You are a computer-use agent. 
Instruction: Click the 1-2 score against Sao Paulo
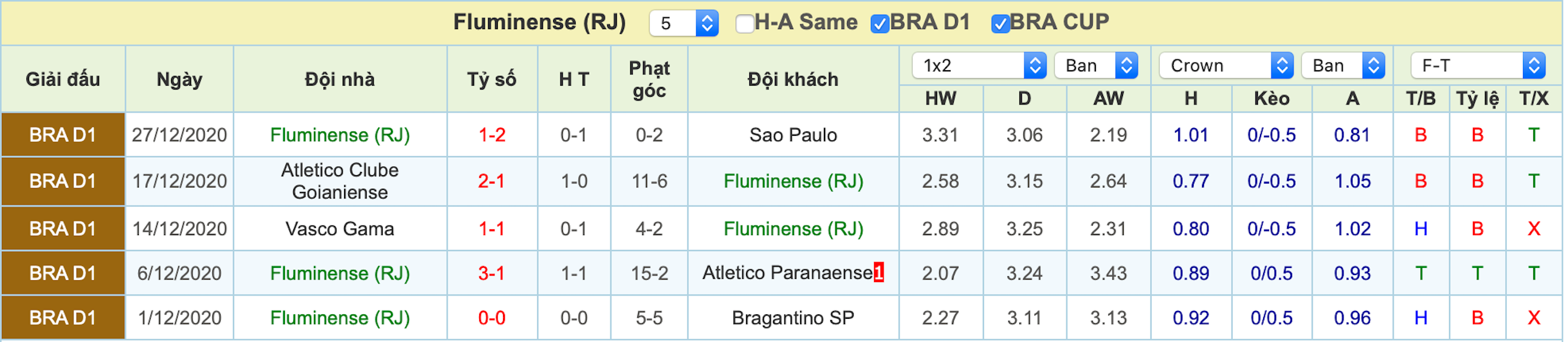coord(492,135)
